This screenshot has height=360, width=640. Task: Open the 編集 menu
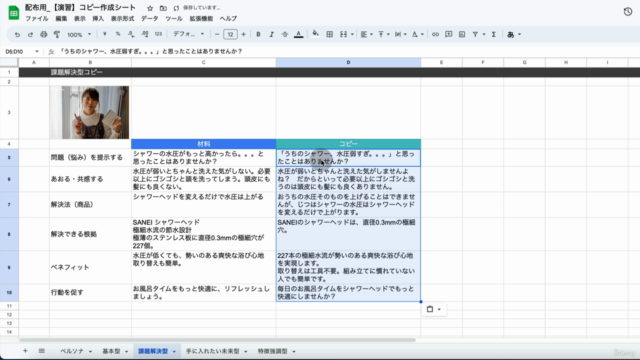coord(61,19)
